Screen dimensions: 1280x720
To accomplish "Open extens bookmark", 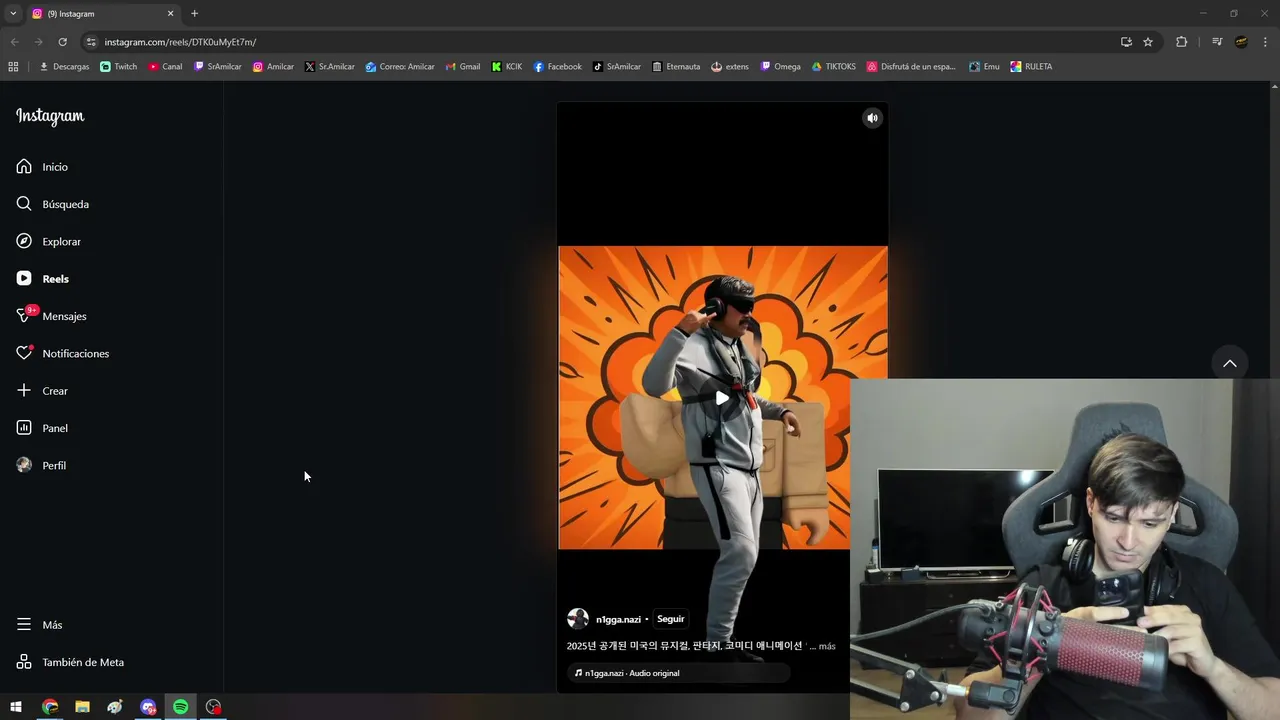I will [730, 67].
